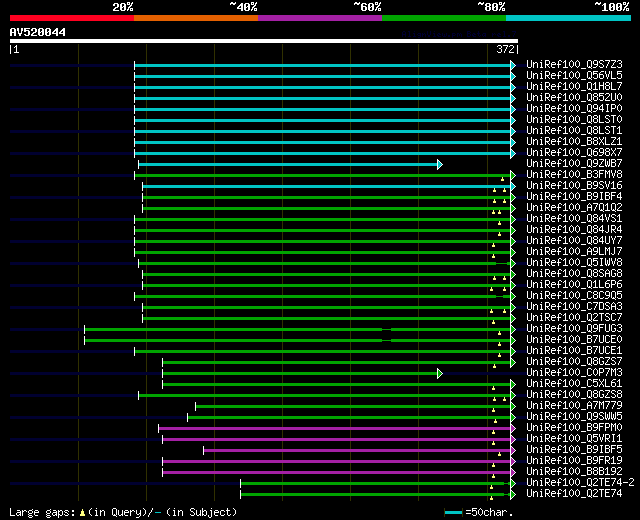Click the yellow gap marker under B3FMV8 bar
This screenshot has width=640, height=520.
click(502, 179)
